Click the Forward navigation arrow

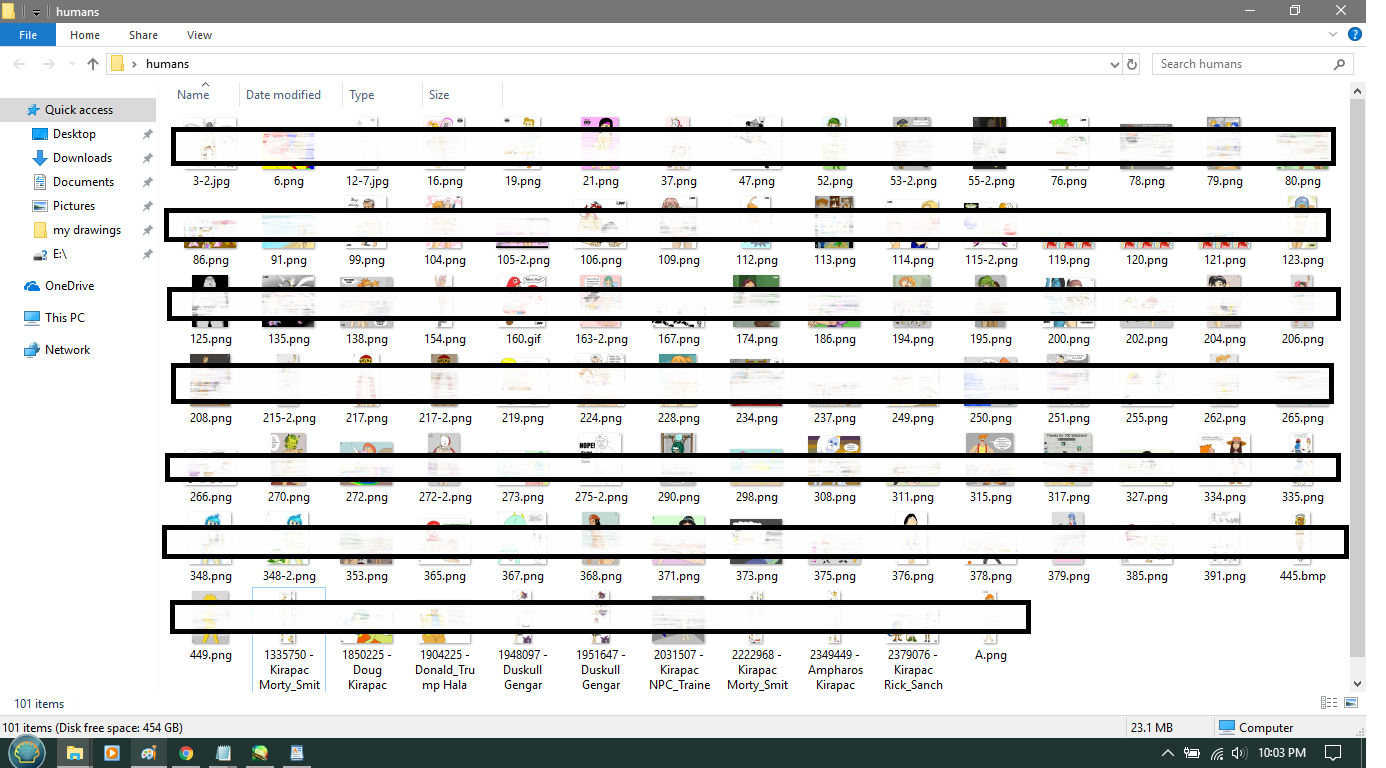(48, 64)
